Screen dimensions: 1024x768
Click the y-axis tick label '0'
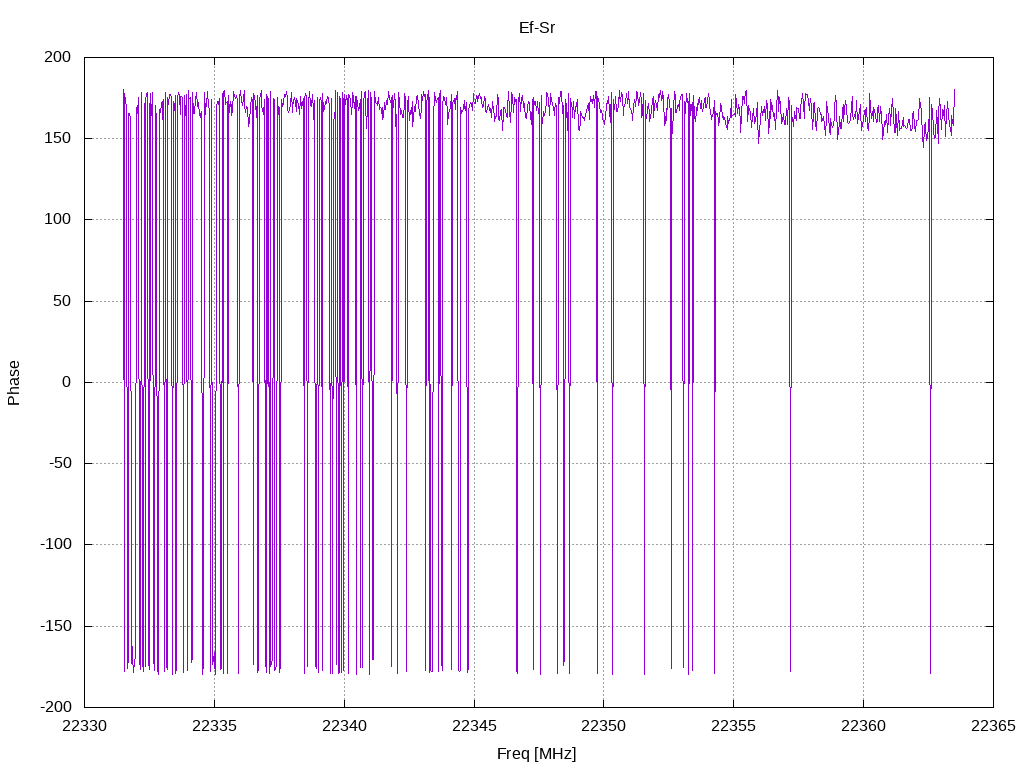[67, 382]
